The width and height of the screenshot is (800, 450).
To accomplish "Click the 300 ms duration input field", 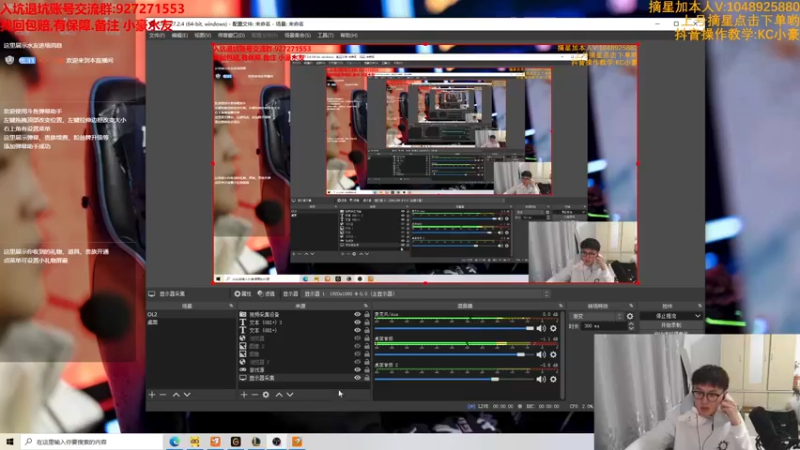I will coord(605,326).
